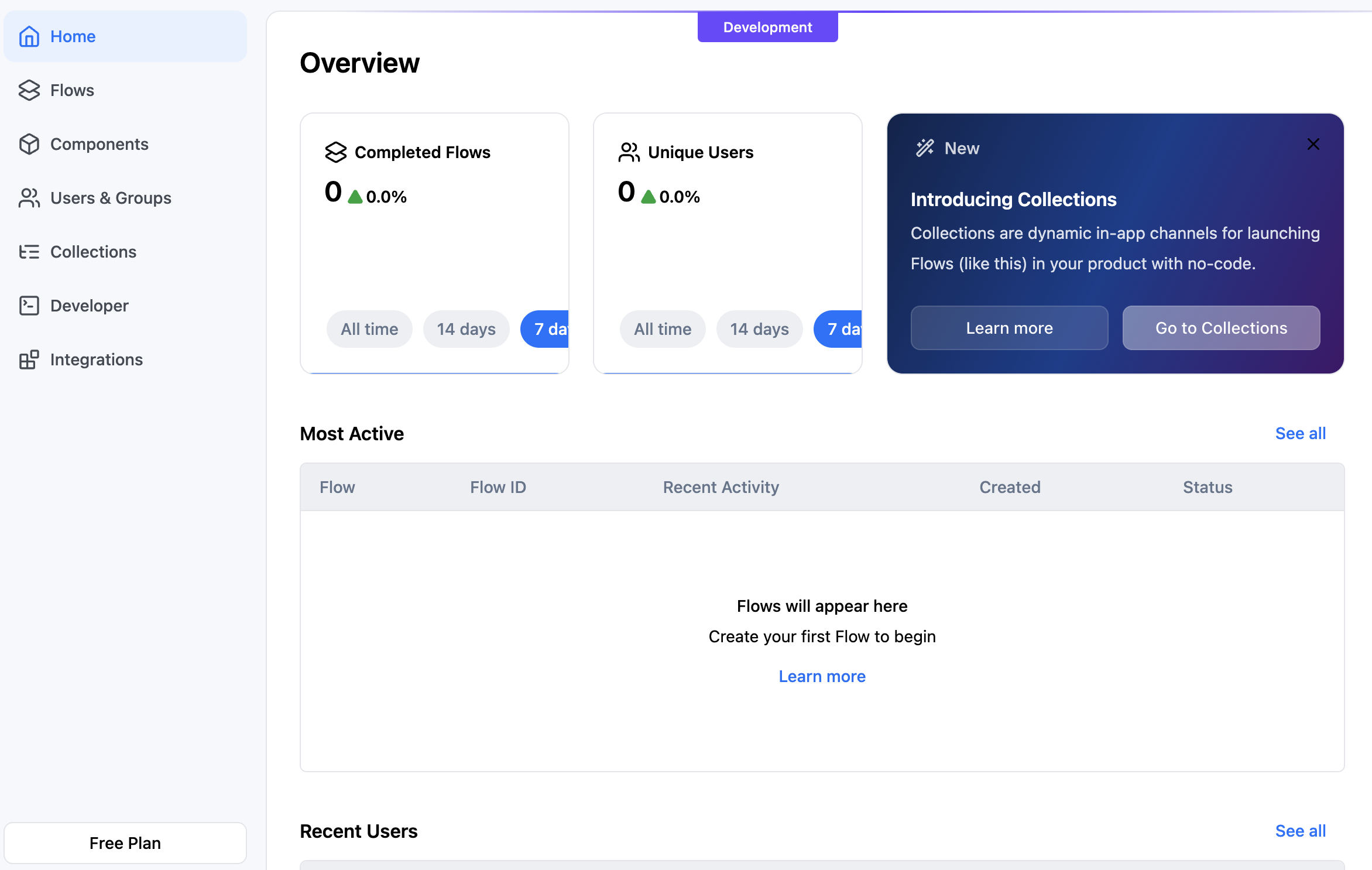Select All time for Completed Flows

369,329
